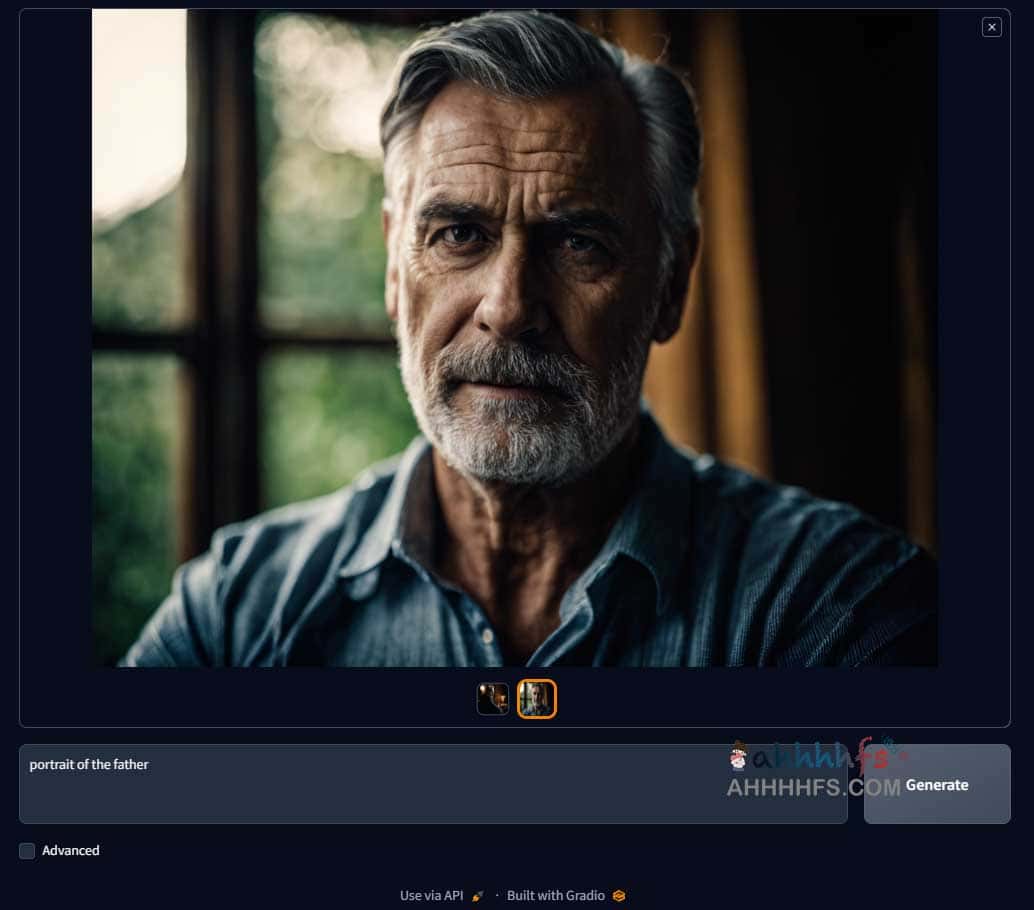The height and width of the screenshot is (910, 1034).
Task: Click the orange Gradio logo icon
Action: (619, 896)
